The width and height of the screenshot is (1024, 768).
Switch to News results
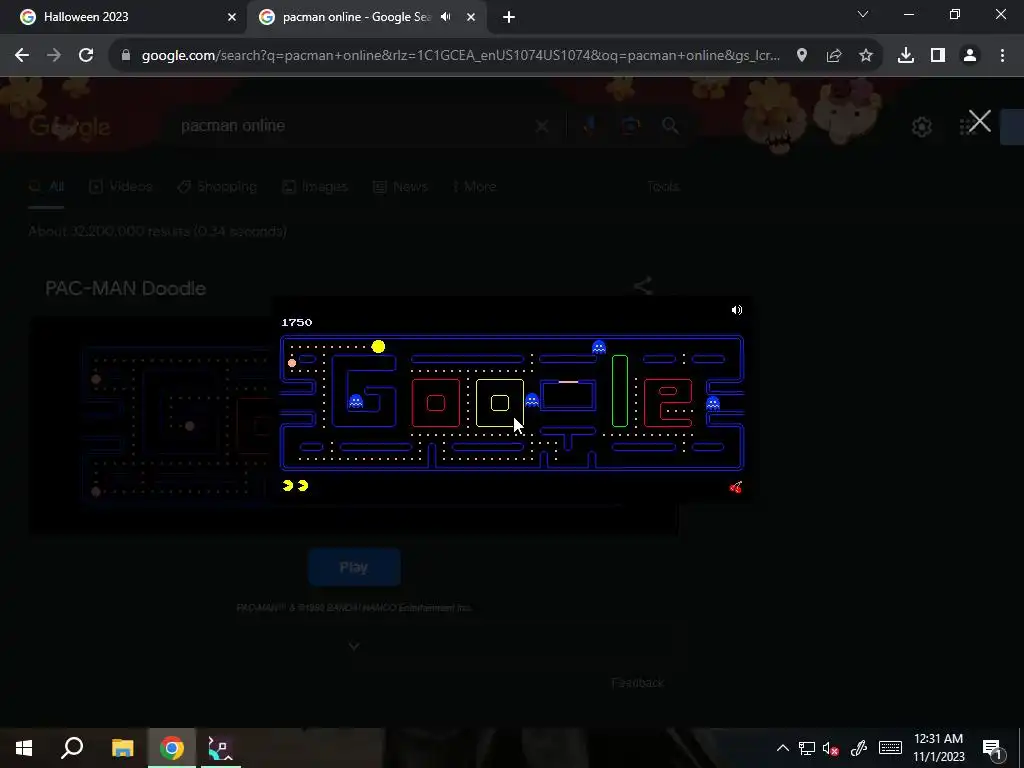[400, 187]
